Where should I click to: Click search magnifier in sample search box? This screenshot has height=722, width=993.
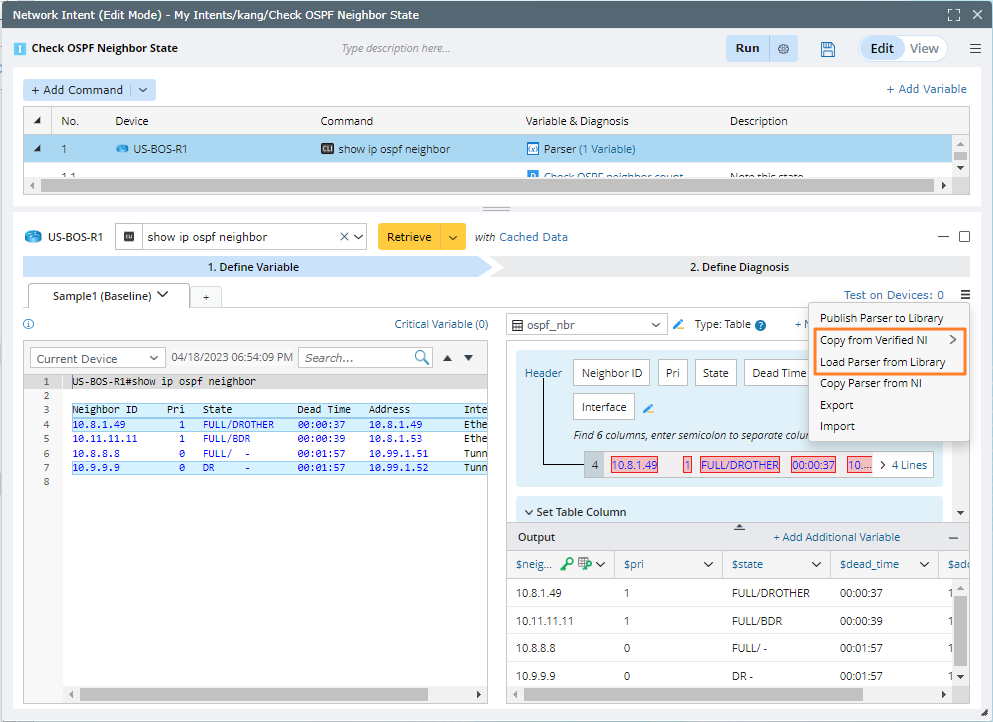[x=422, y=358]
